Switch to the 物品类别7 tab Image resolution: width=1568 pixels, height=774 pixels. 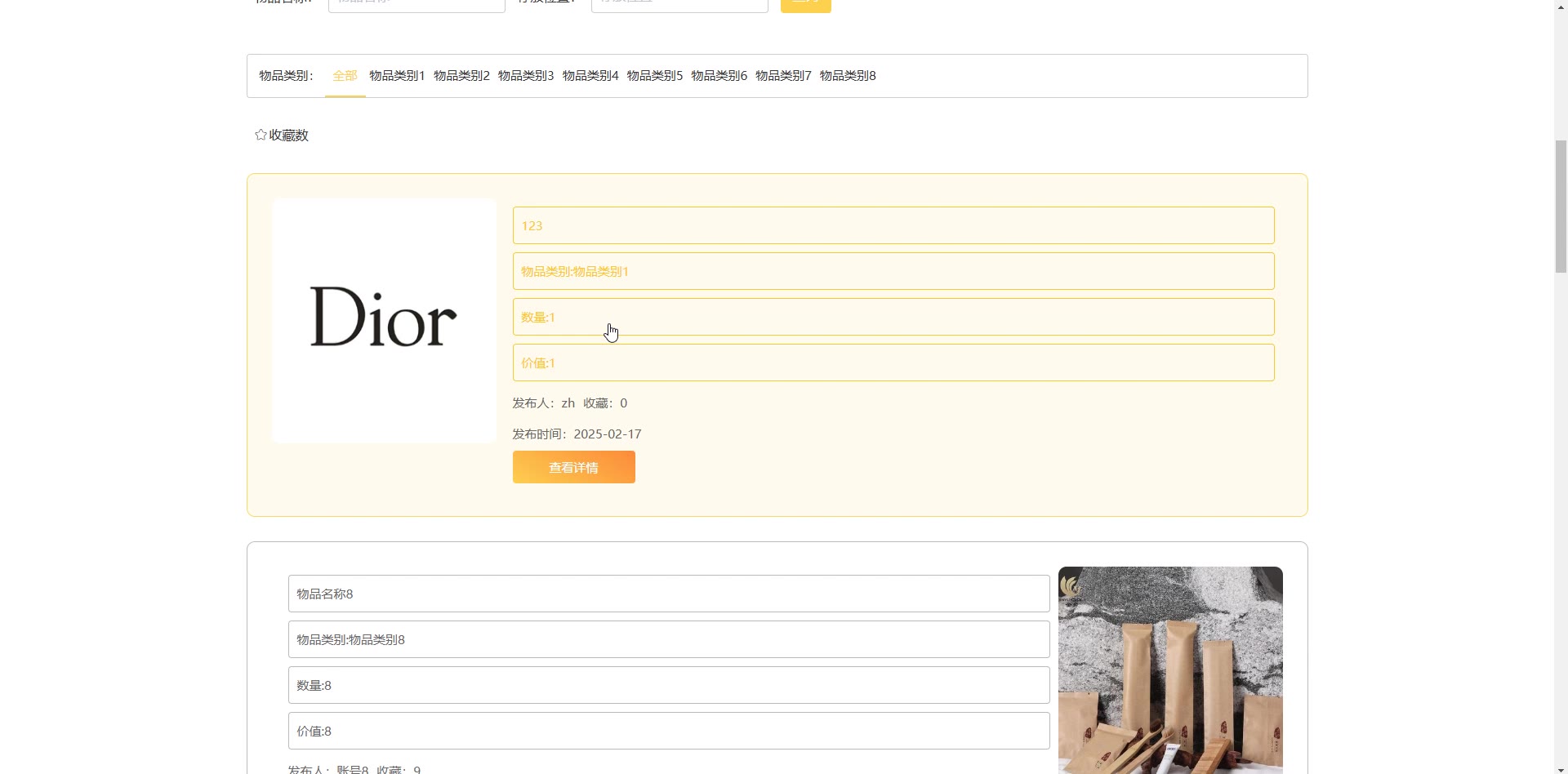pyautogui.click(x=784, y=76)
